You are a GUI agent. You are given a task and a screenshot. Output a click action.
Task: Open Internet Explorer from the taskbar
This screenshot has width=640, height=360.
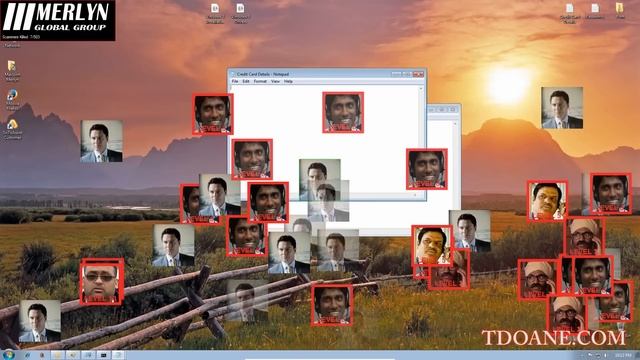coord(27,355)
